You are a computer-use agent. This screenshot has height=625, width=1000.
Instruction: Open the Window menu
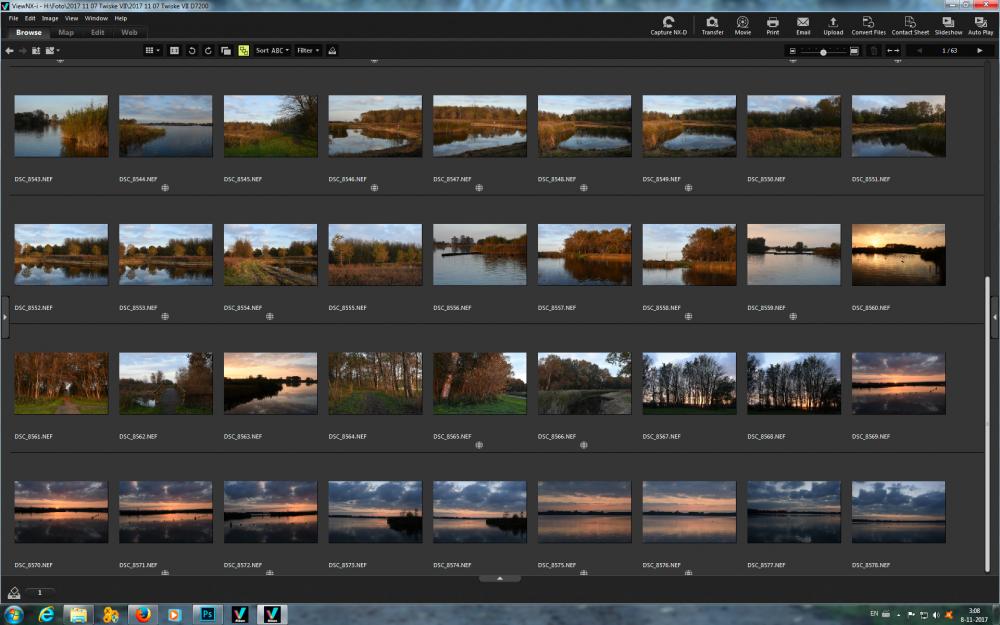[x=96, y=18]
